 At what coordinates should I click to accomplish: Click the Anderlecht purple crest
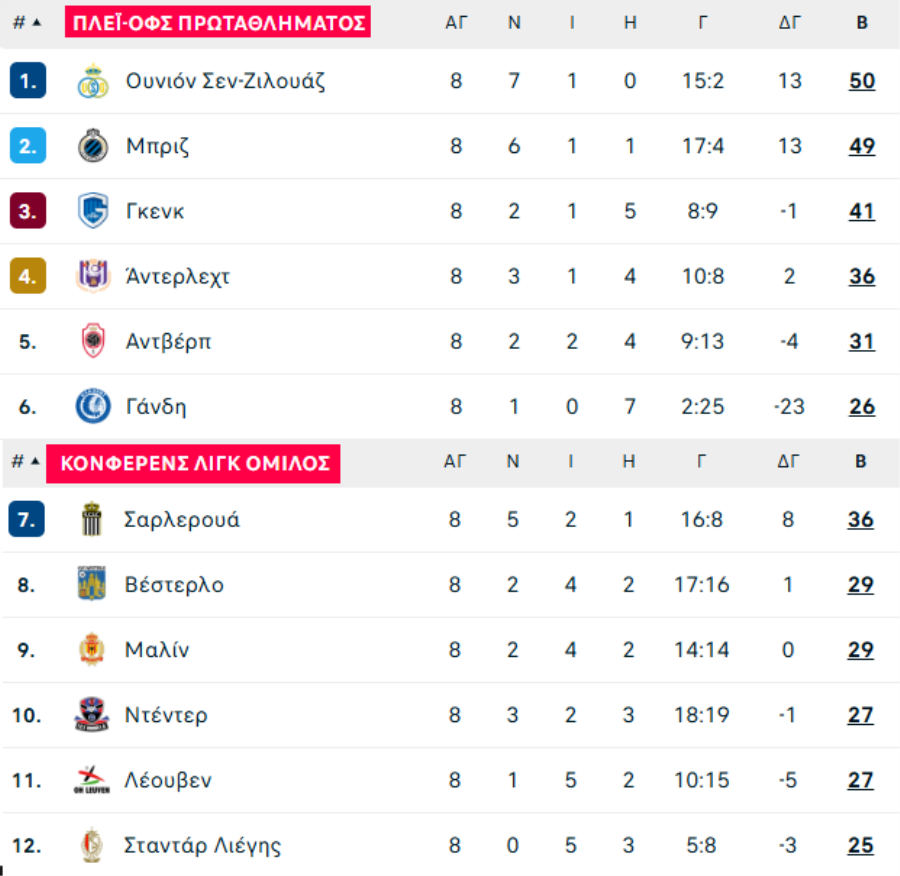coord(92,276)
